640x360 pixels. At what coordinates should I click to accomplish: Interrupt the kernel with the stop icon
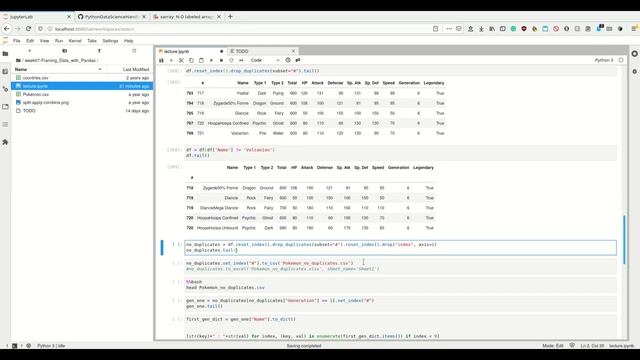[221, 60]
